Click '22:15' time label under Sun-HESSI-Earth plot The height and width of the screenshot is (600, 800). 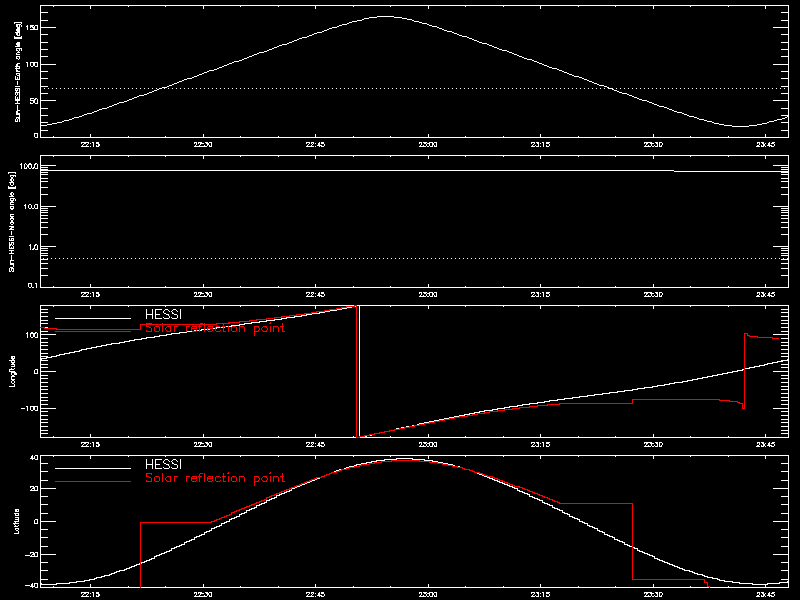tap(90, 144)
